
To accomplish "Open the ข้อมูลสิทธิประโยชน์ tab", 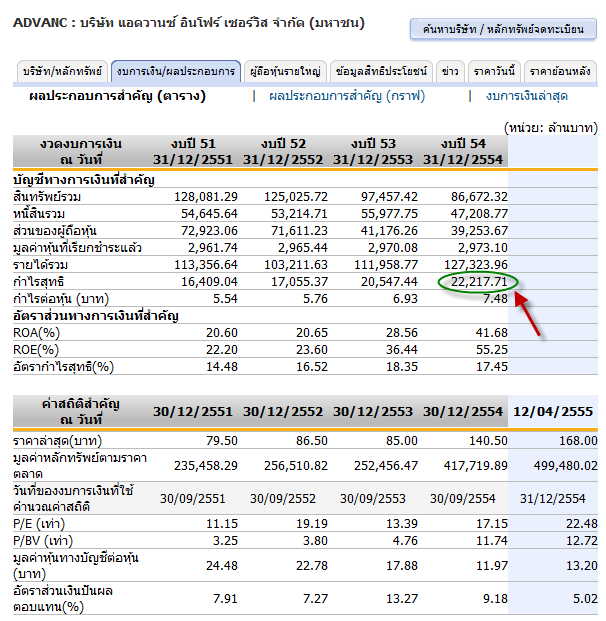I will pos(381,71).
